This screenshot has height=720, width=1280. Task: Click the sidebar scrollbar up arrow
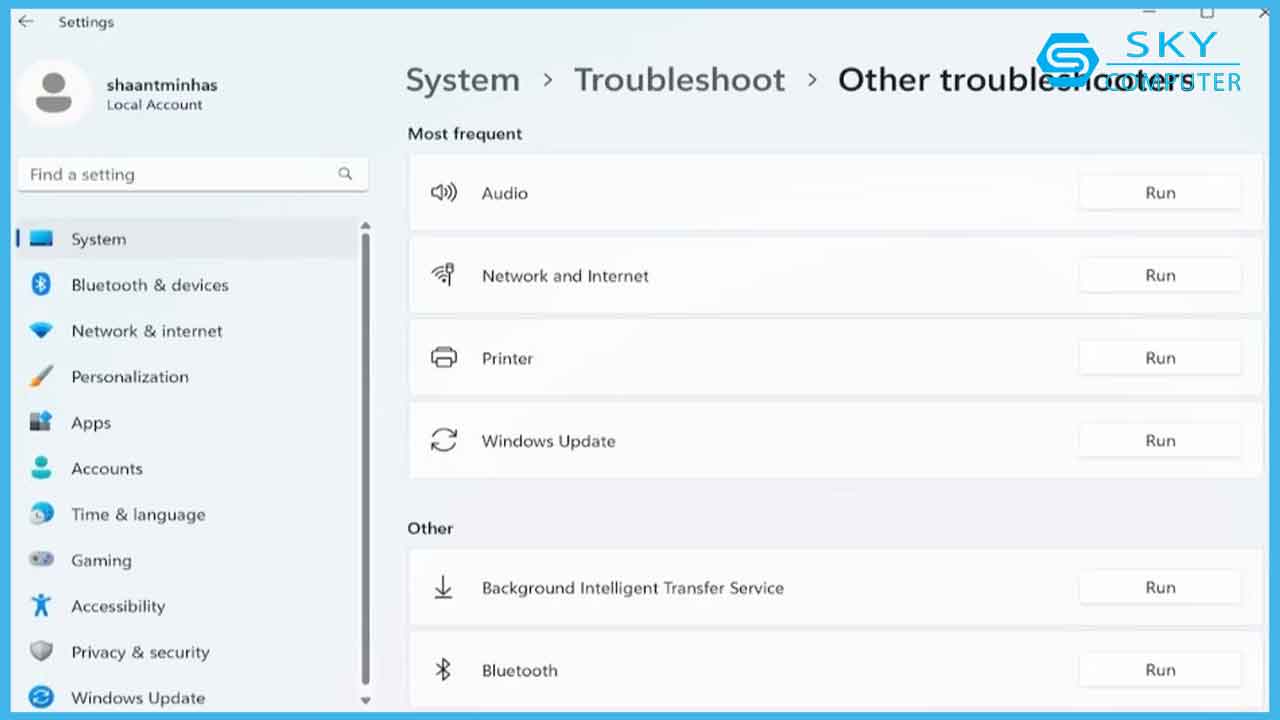click(x=365, y=227)
